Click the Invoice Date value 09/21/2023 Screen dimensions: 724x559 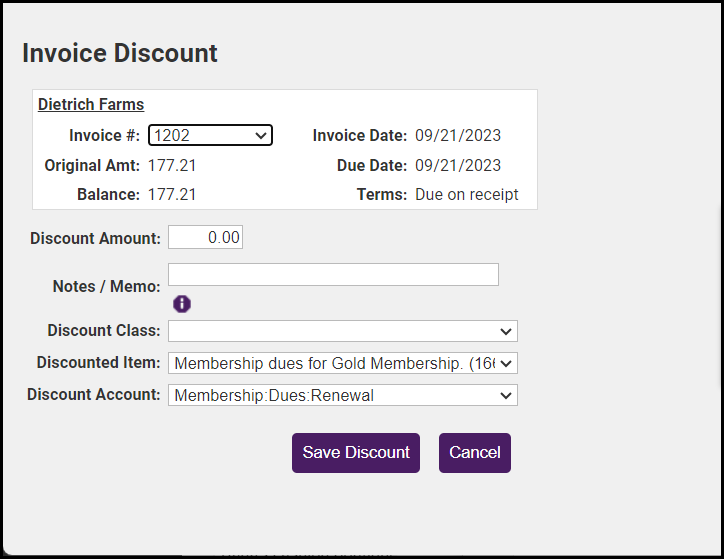click(x=458, y=135)
